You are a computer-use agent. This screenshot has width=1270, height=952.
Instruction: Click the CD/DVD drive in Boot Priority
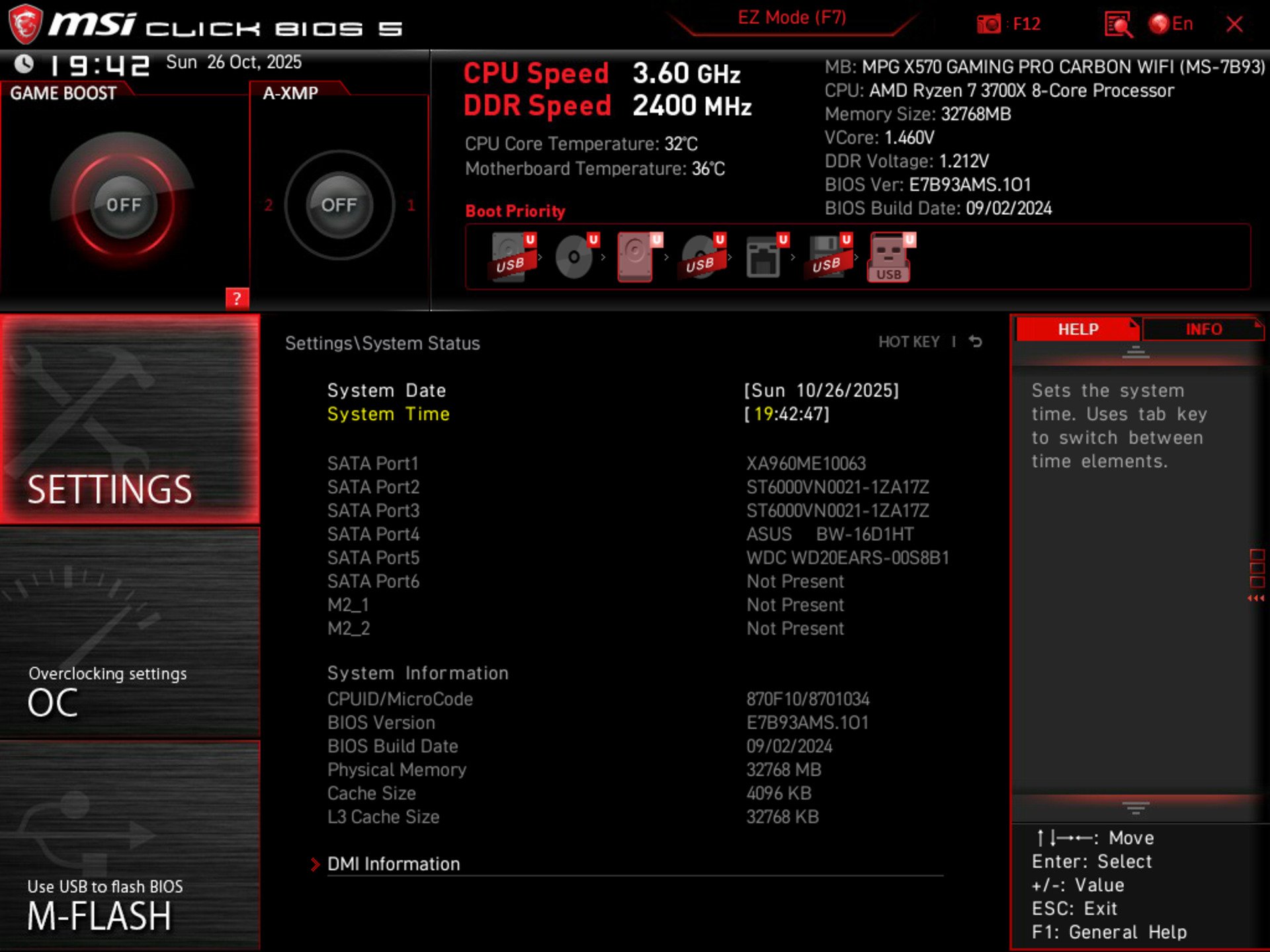tap(573, 257)
